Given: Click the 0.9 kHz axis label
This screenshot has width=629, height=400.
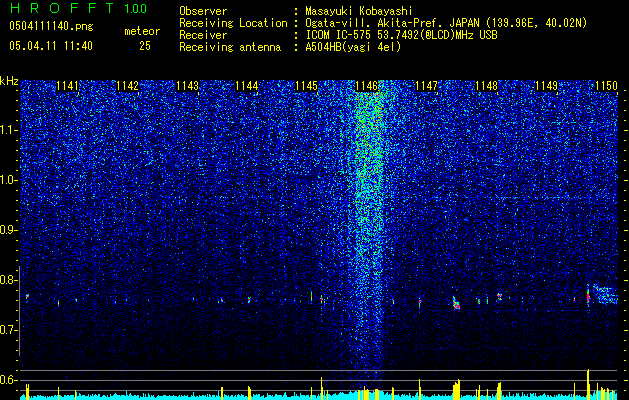Looking at the screenshot, I should click(x=8, y=230).
